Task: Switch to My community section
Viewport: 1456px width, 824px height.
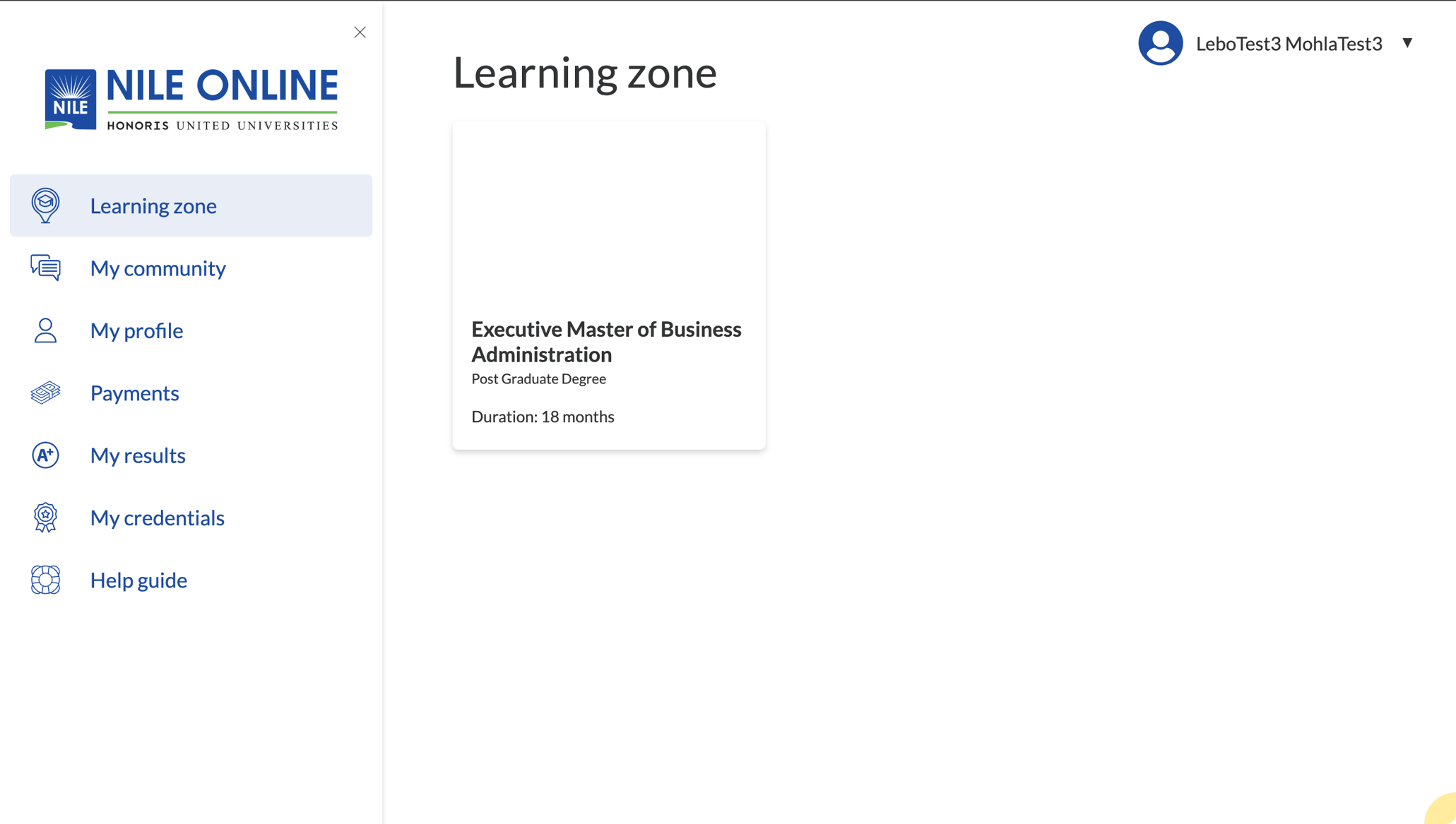Action: 158,268
